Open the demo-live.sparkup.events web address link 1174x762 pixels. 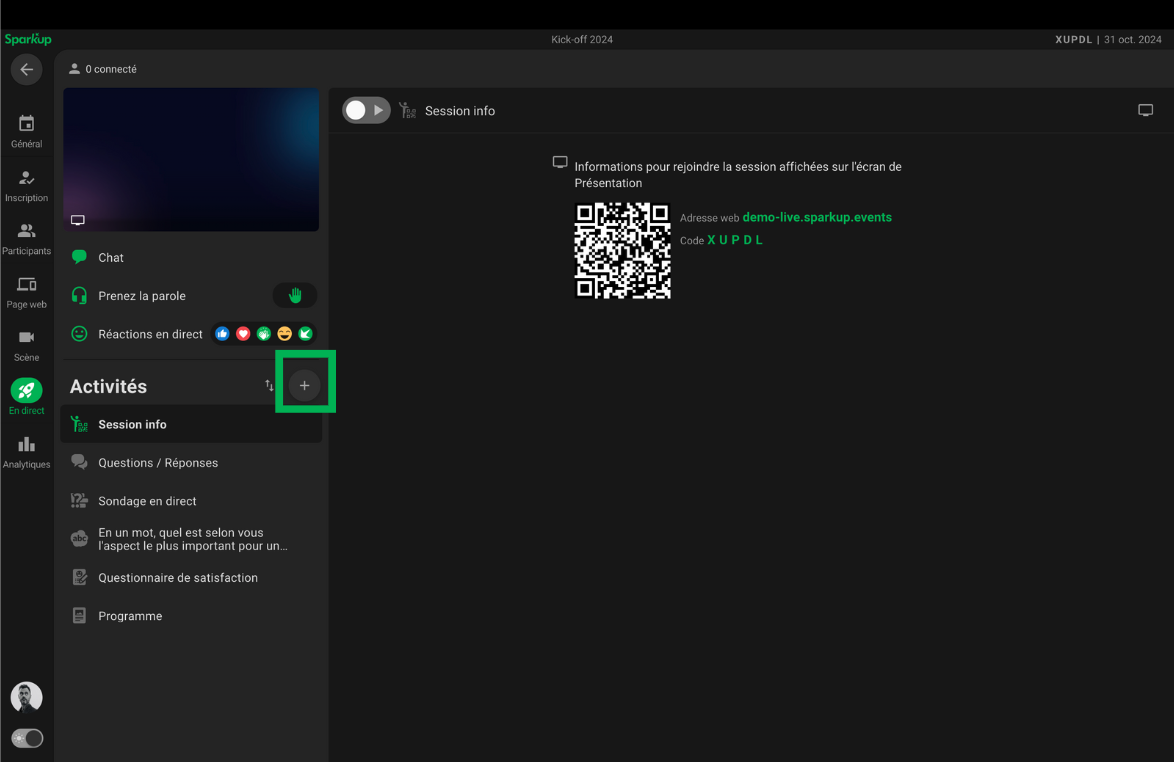pos(817,217)
